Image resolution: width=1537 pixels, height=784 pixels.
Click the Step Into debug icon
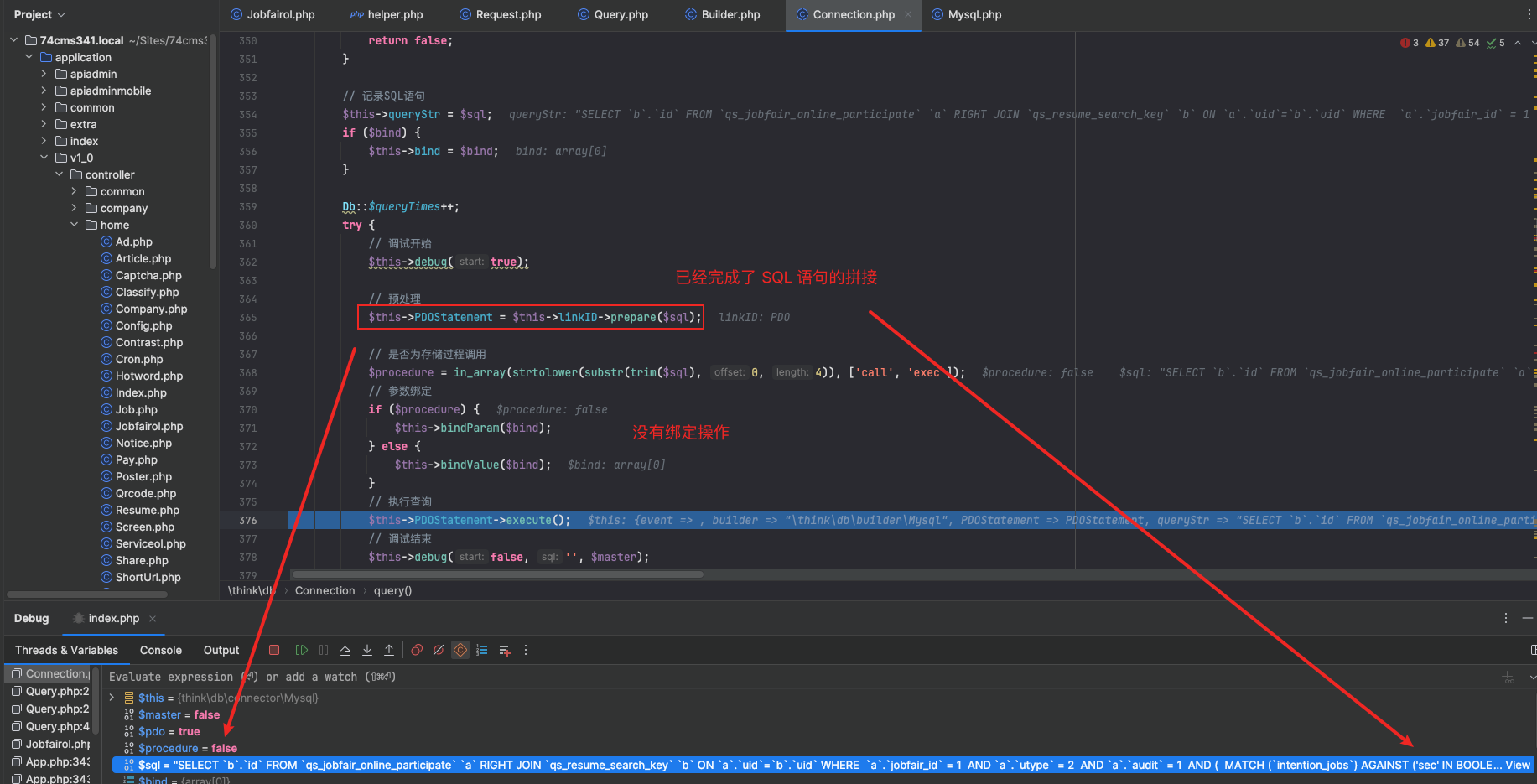367,650
